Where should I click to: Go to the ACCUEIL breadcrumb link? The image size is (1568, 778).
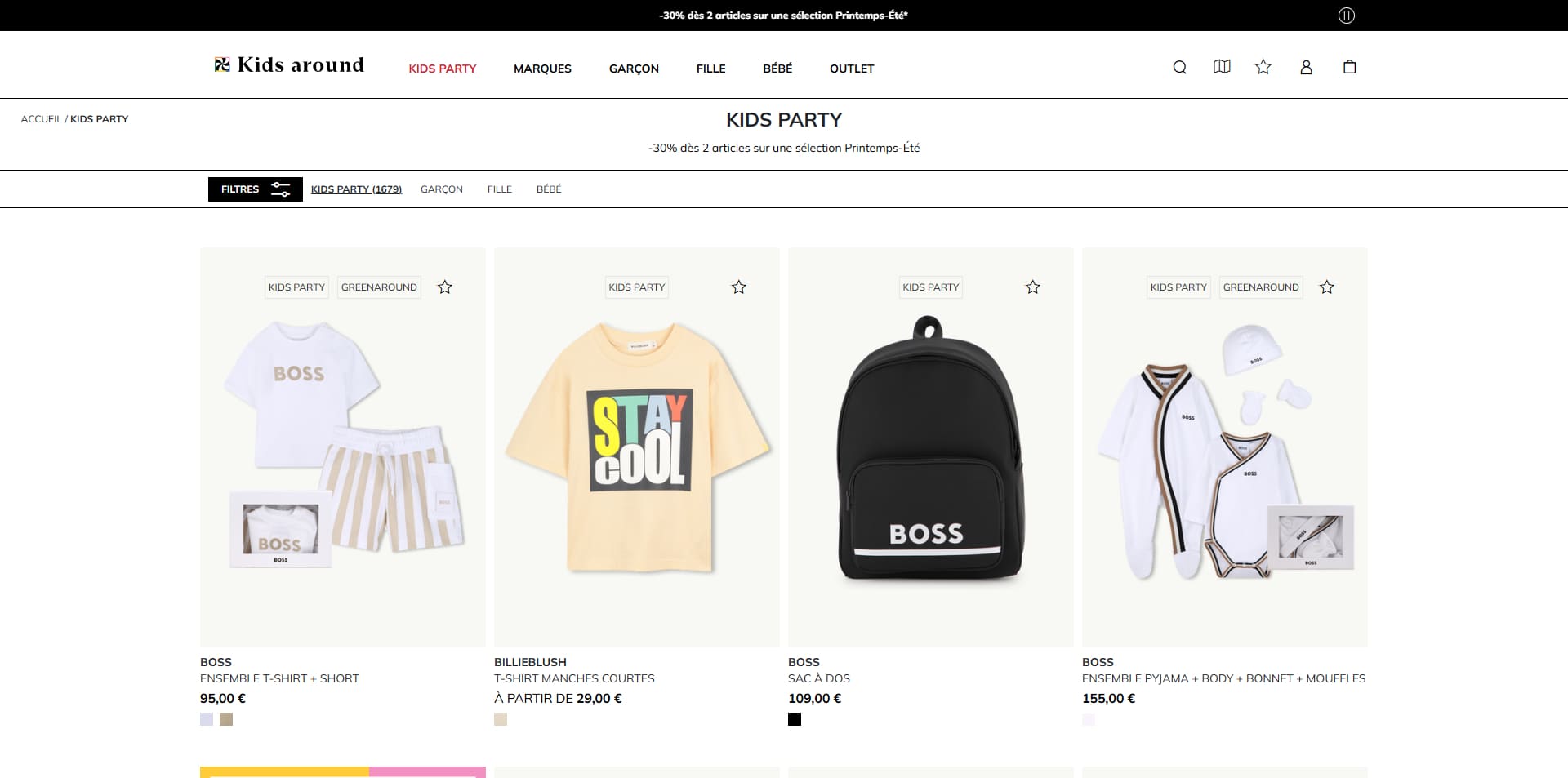tap(42, 119)
